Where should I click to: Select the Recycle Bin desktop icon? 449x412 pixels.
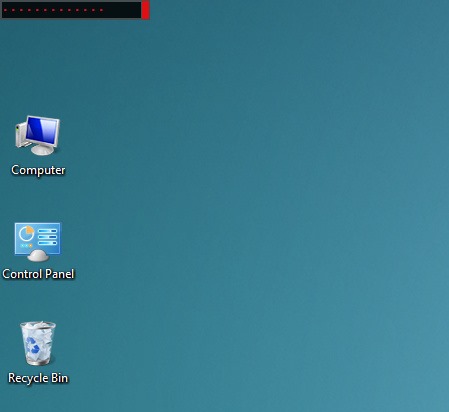(x=38, y=353)
